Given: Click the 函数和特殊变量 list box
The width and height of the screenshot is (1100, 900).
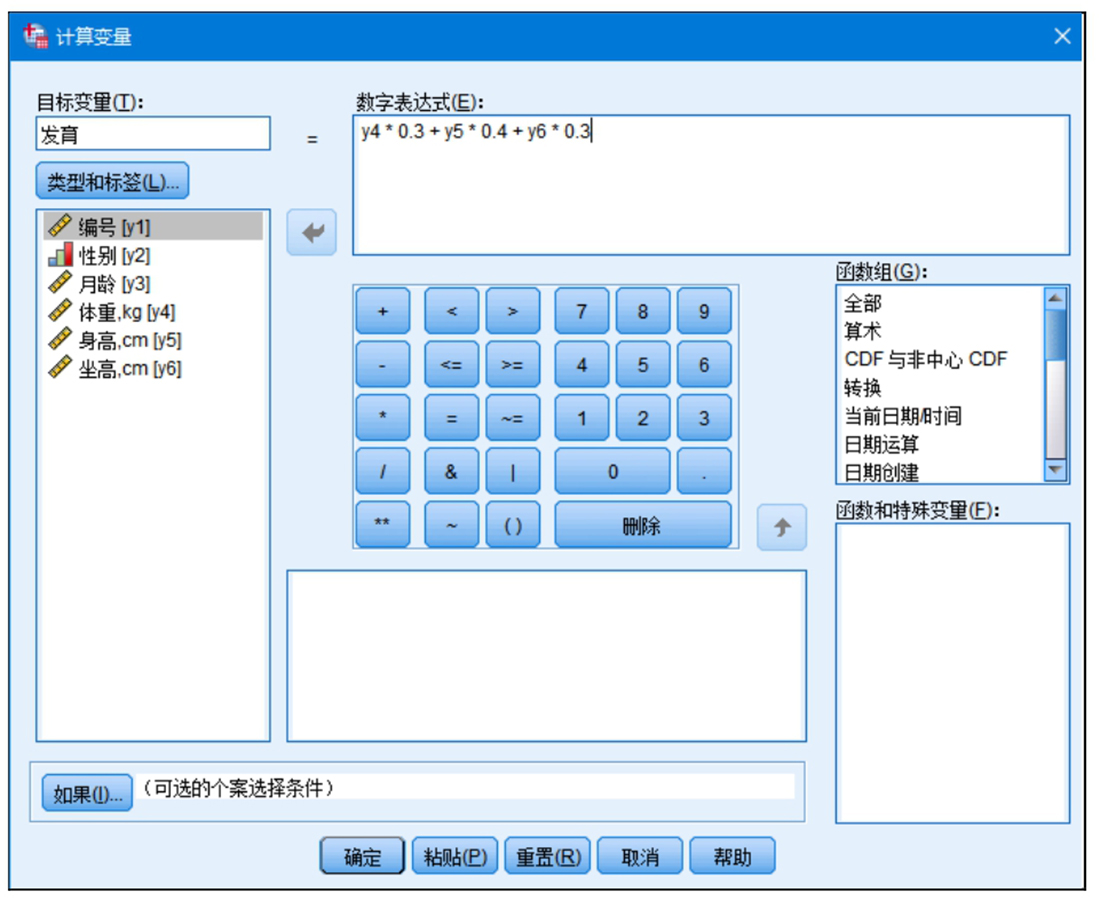Looking at the screenshot, I should [953, 673].
